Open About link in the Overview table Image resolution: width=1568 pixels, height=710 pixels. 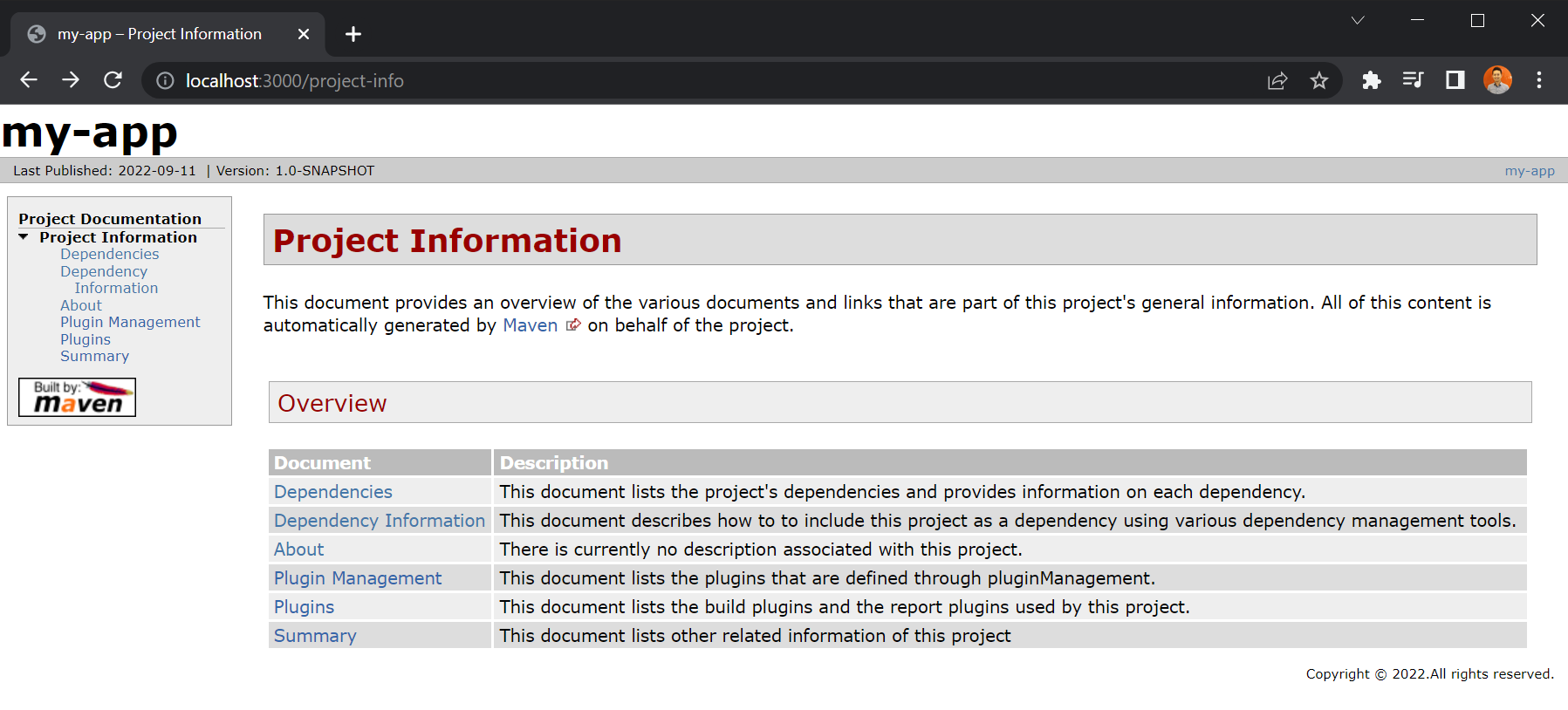298,550
